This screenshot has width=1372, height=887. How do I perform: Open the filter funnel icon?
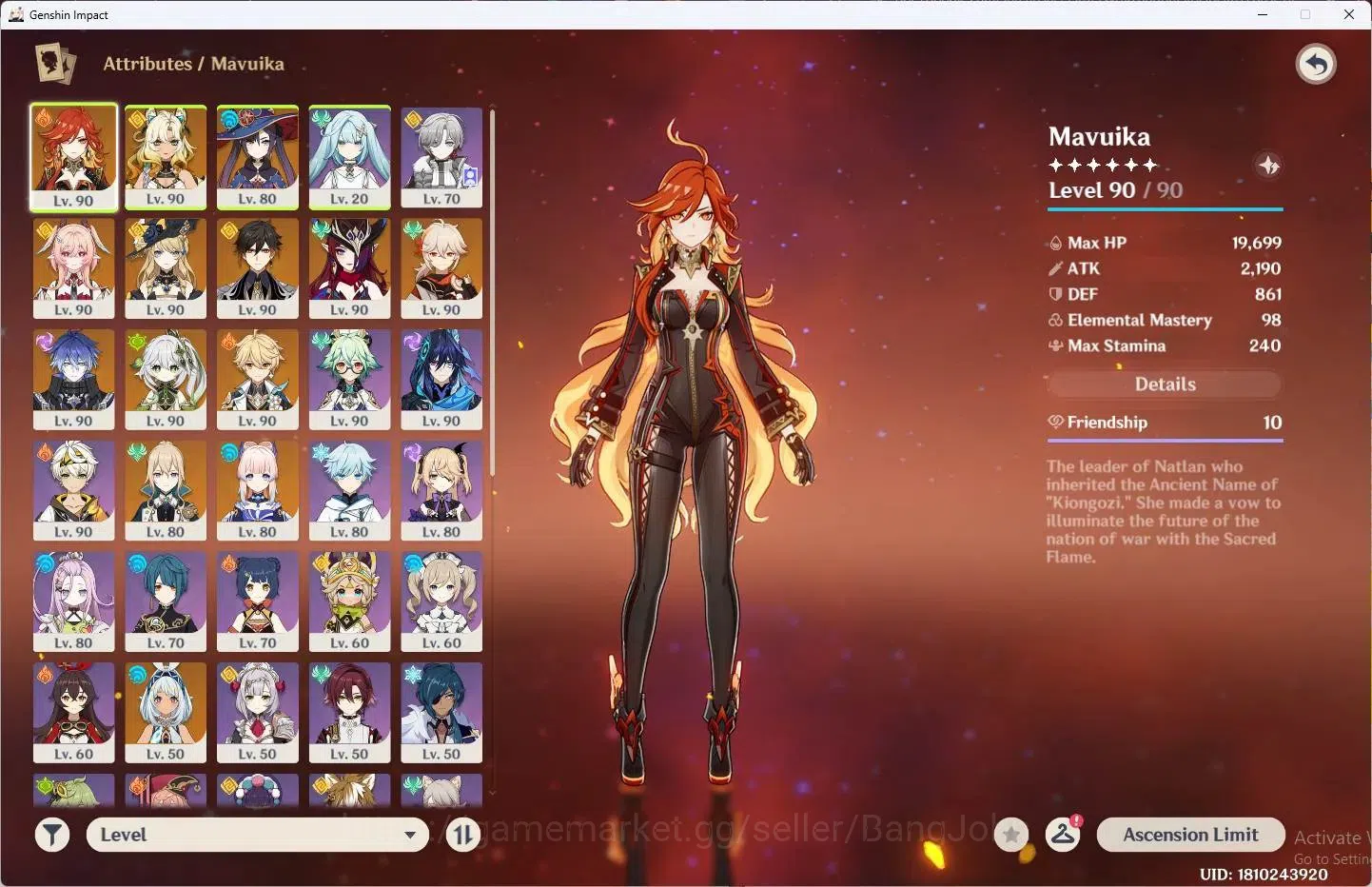point(52,836)
